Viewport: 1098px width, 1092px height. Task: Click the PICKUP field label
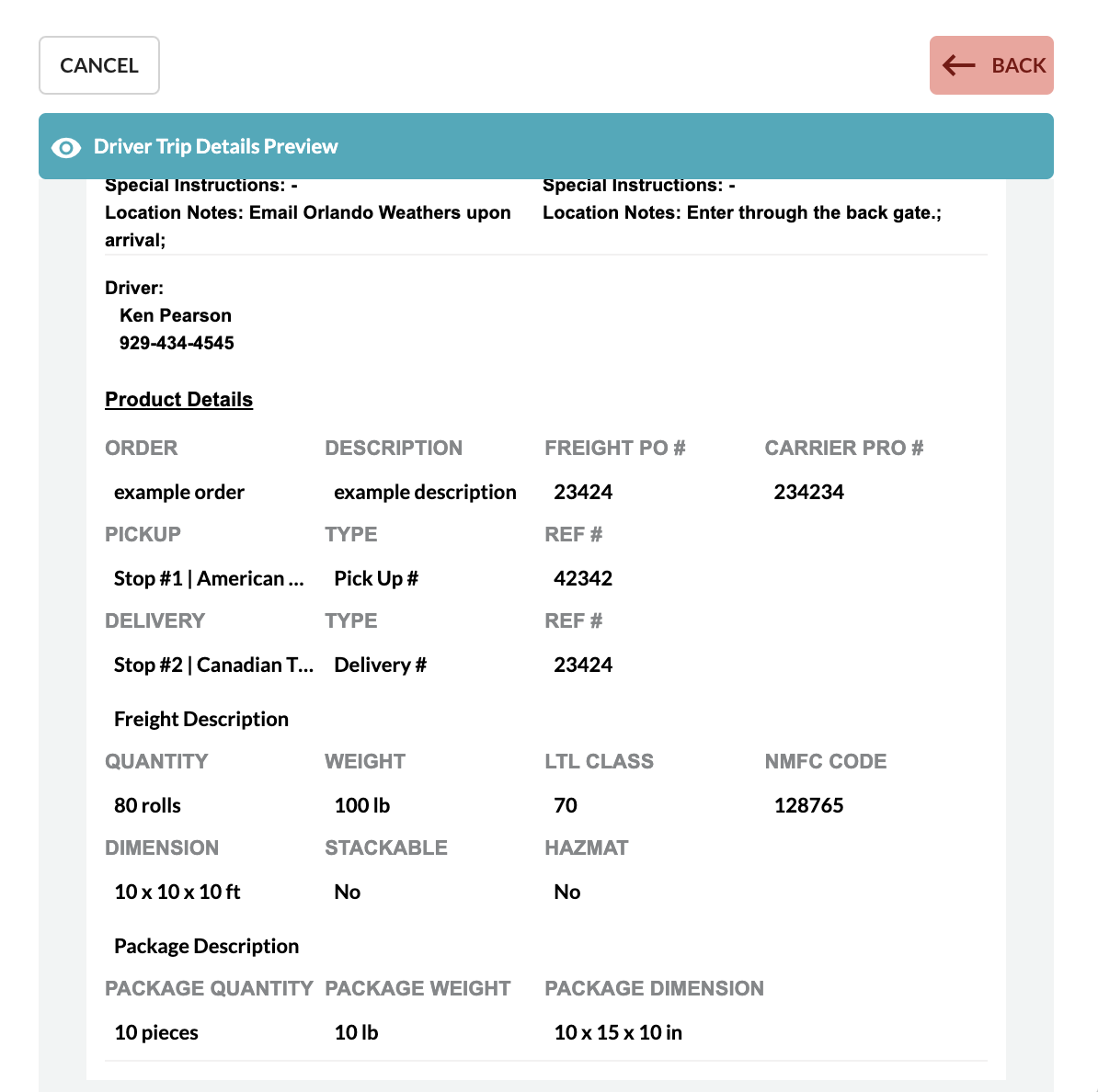pyautogui.click(x=143, y=534)
